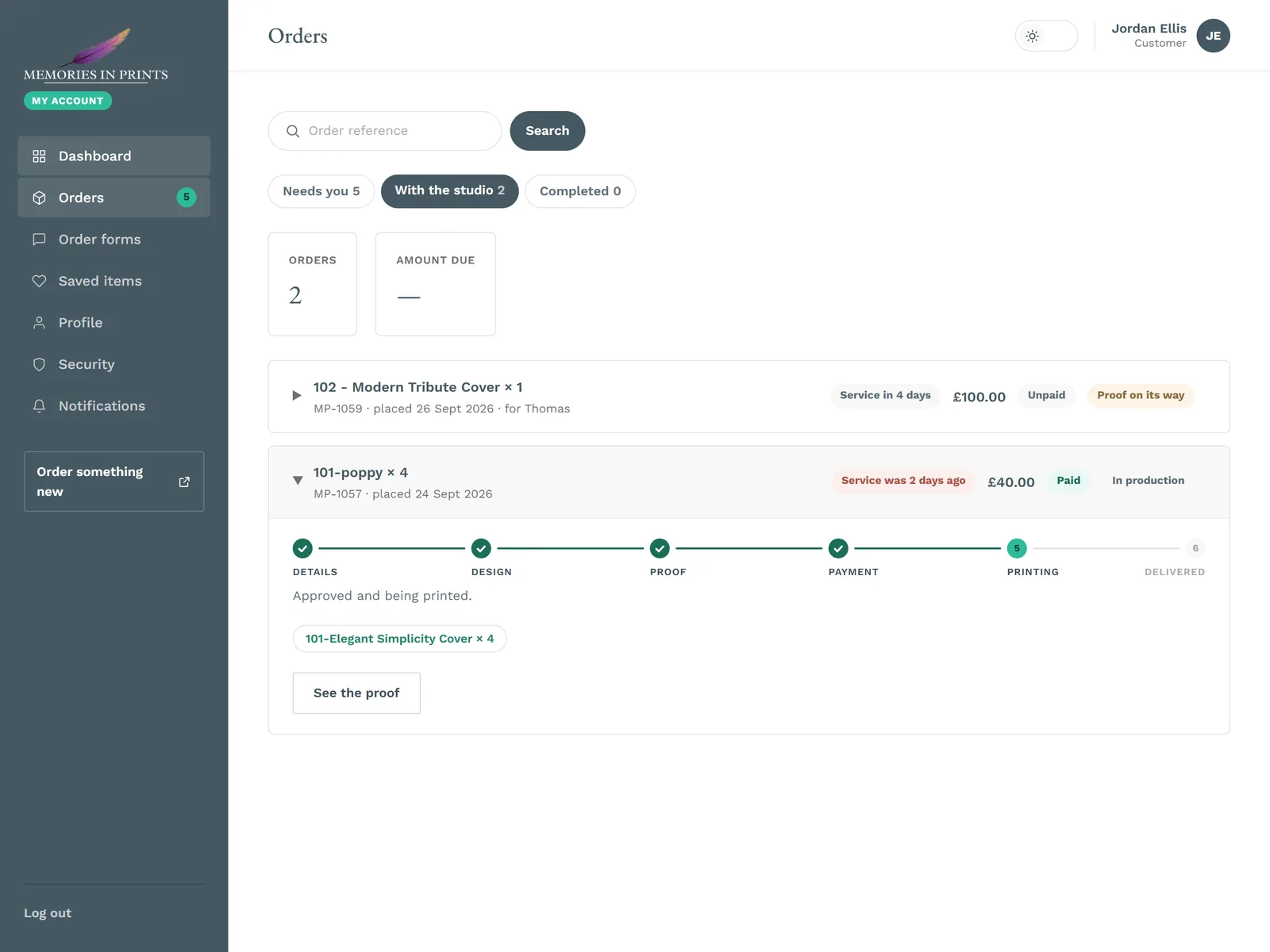Image resolution: width=1270 pixels, height=952 pixels.
Task: Click the Orders box icon in sidebar
Action: pyautogui.click(x=39, y=198)
